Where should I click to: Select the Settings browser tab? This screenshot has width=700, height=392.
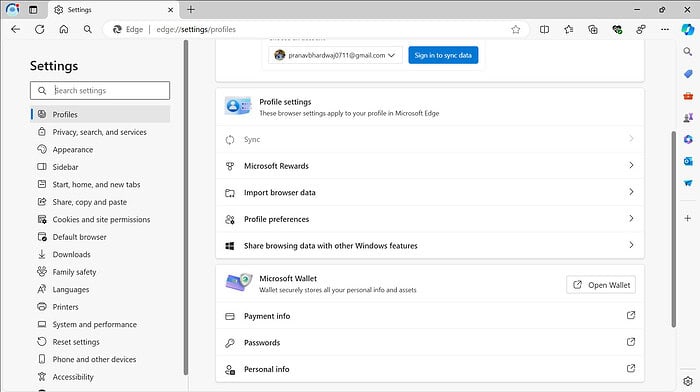pyautogui.click(x=113, y=10)
